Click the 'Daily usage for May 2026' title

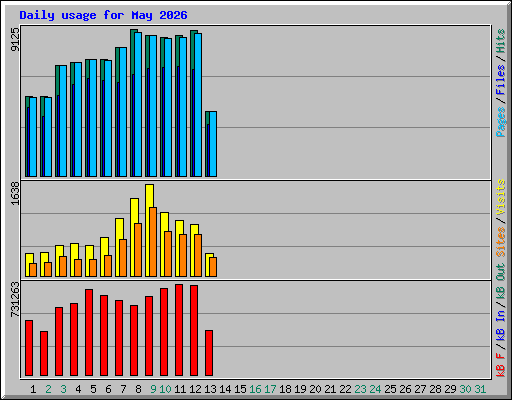point(103,15)
